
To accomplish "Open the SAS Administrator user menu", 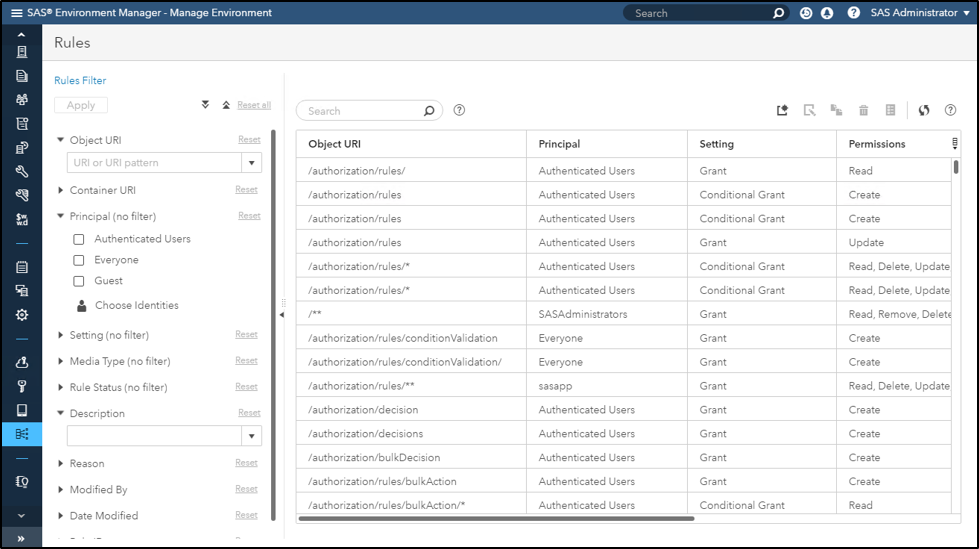I will (x=914, y=13).
